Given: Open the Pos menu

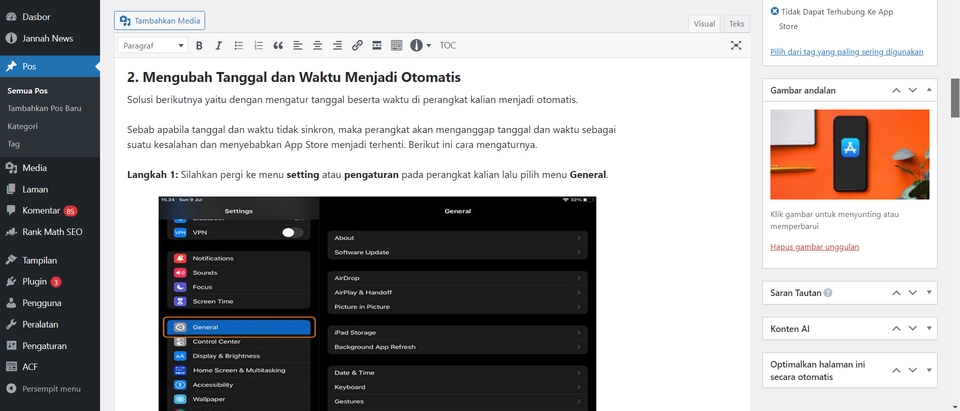Looking at the screenshot, I should [50, 66].
